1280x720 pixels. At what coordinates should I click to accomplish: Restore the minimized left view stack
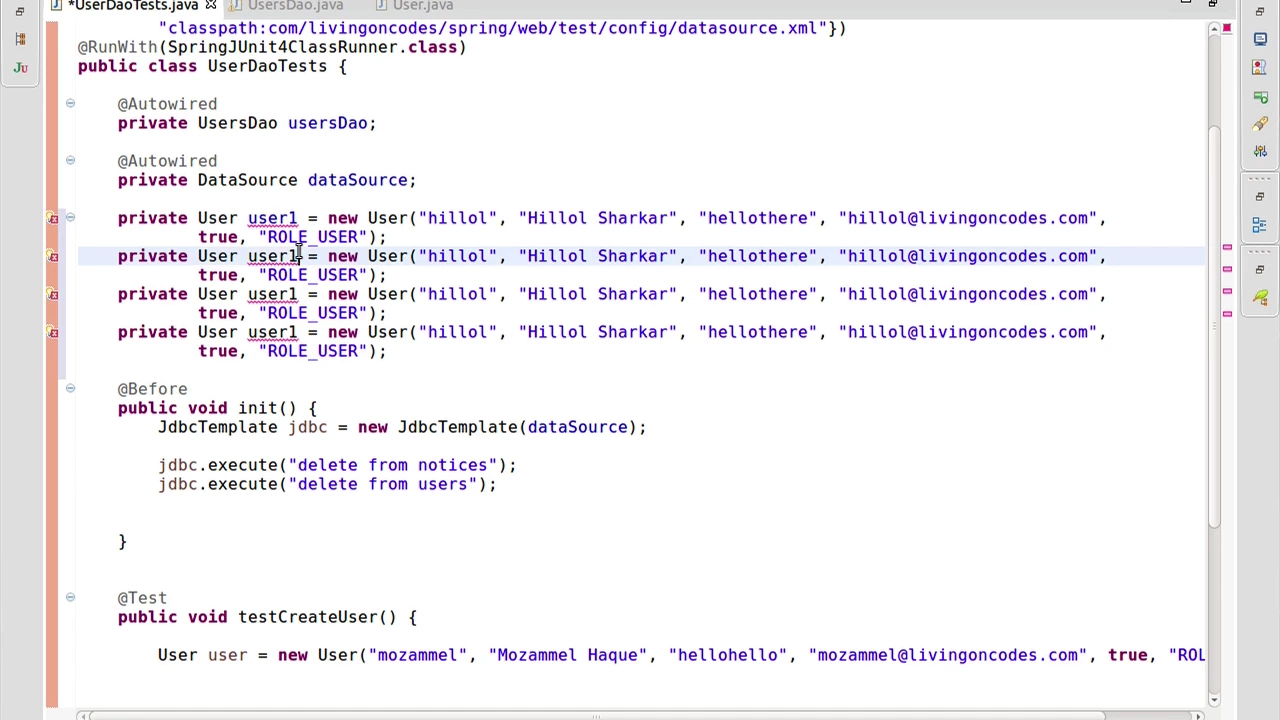click(20, 12)
